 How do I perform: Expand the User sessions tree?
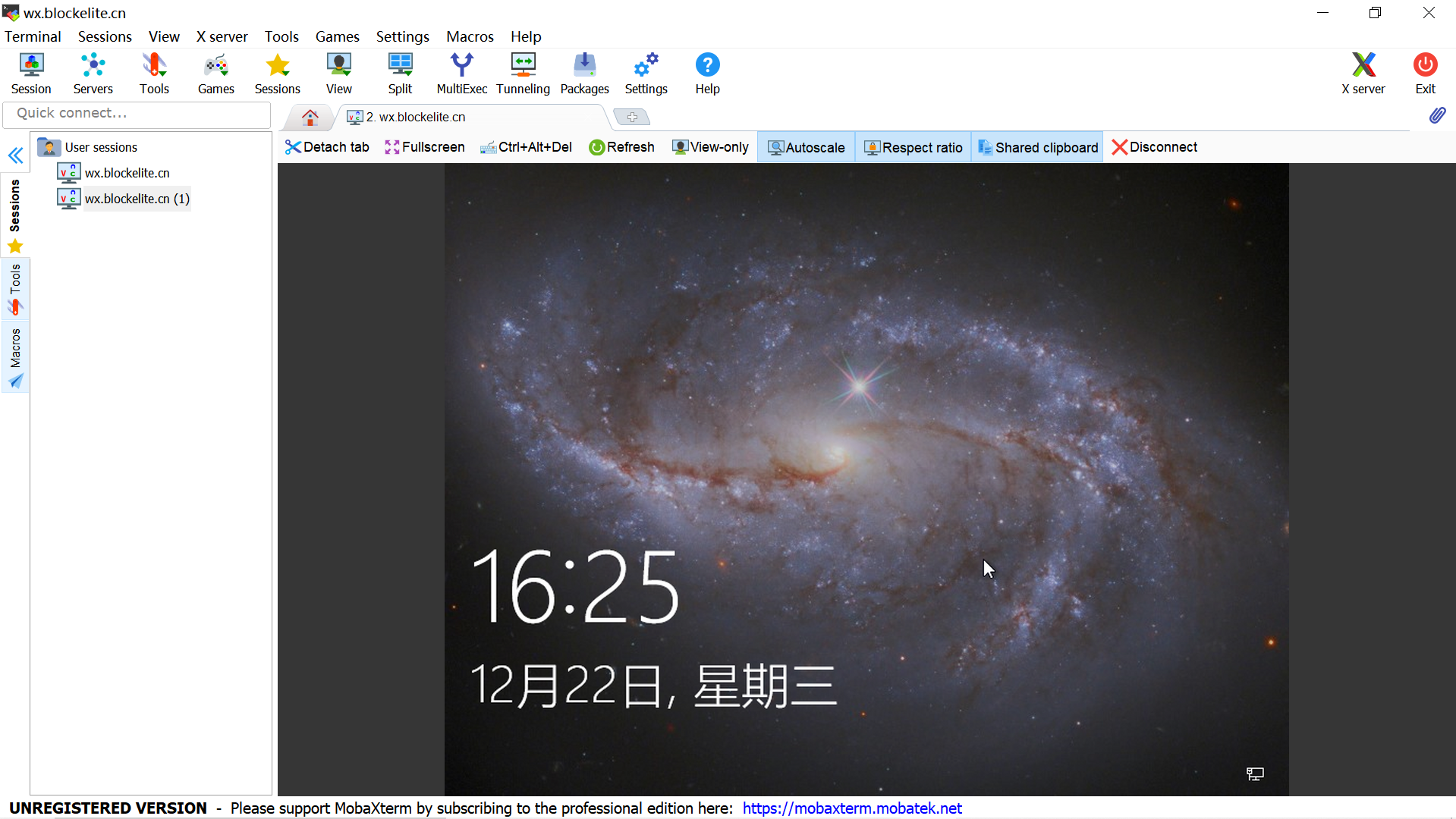[99, 146]
